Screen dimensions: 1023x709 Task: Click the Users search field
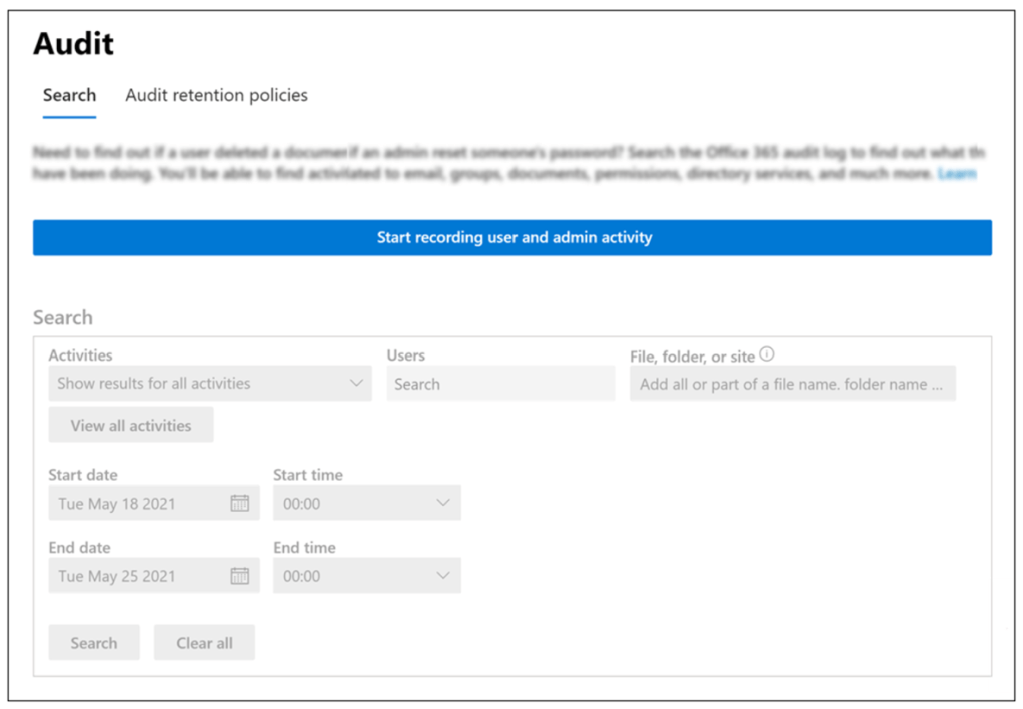[500, 384]
